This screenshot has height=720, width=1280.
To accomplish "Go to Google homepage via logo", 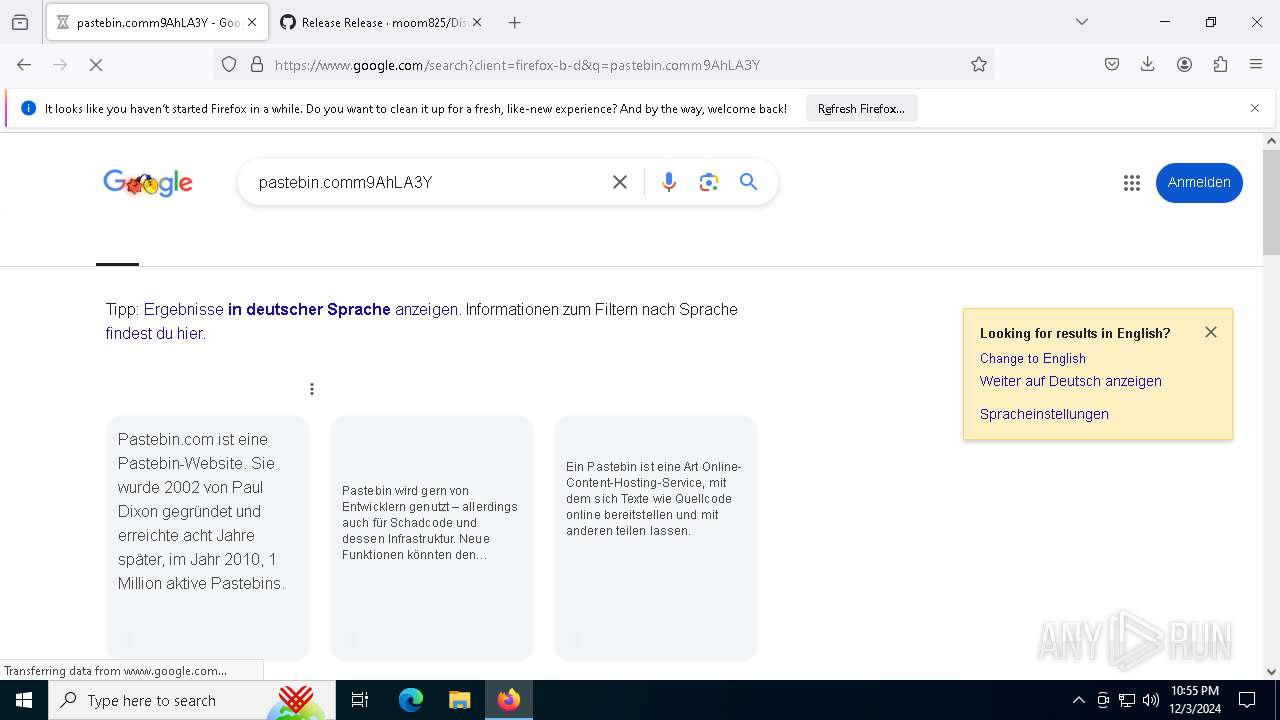I will coord(148,182).
